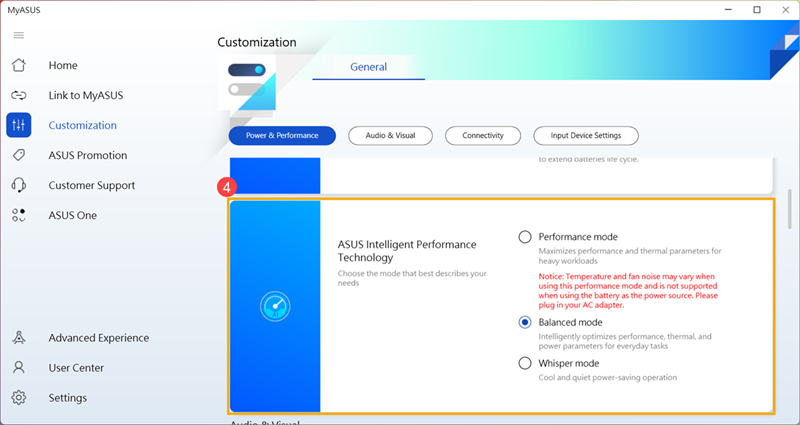Click the Customization sidebar label
The width and height of the screenshot is (800, 425).
[83, 126]
